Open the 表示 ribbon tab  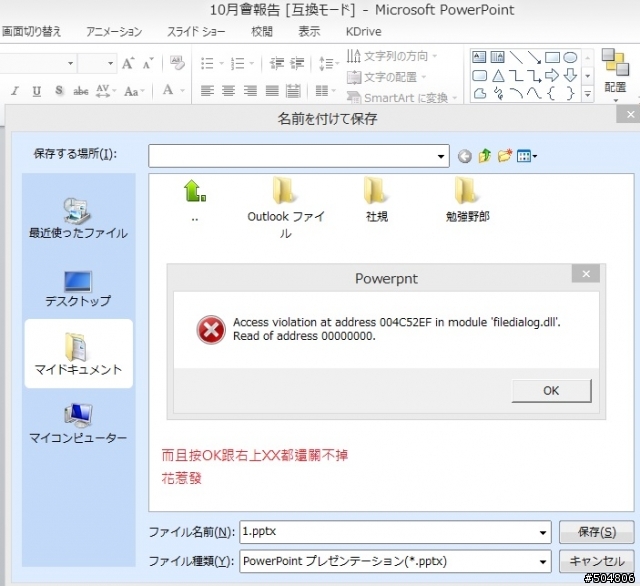coord(309,31)
